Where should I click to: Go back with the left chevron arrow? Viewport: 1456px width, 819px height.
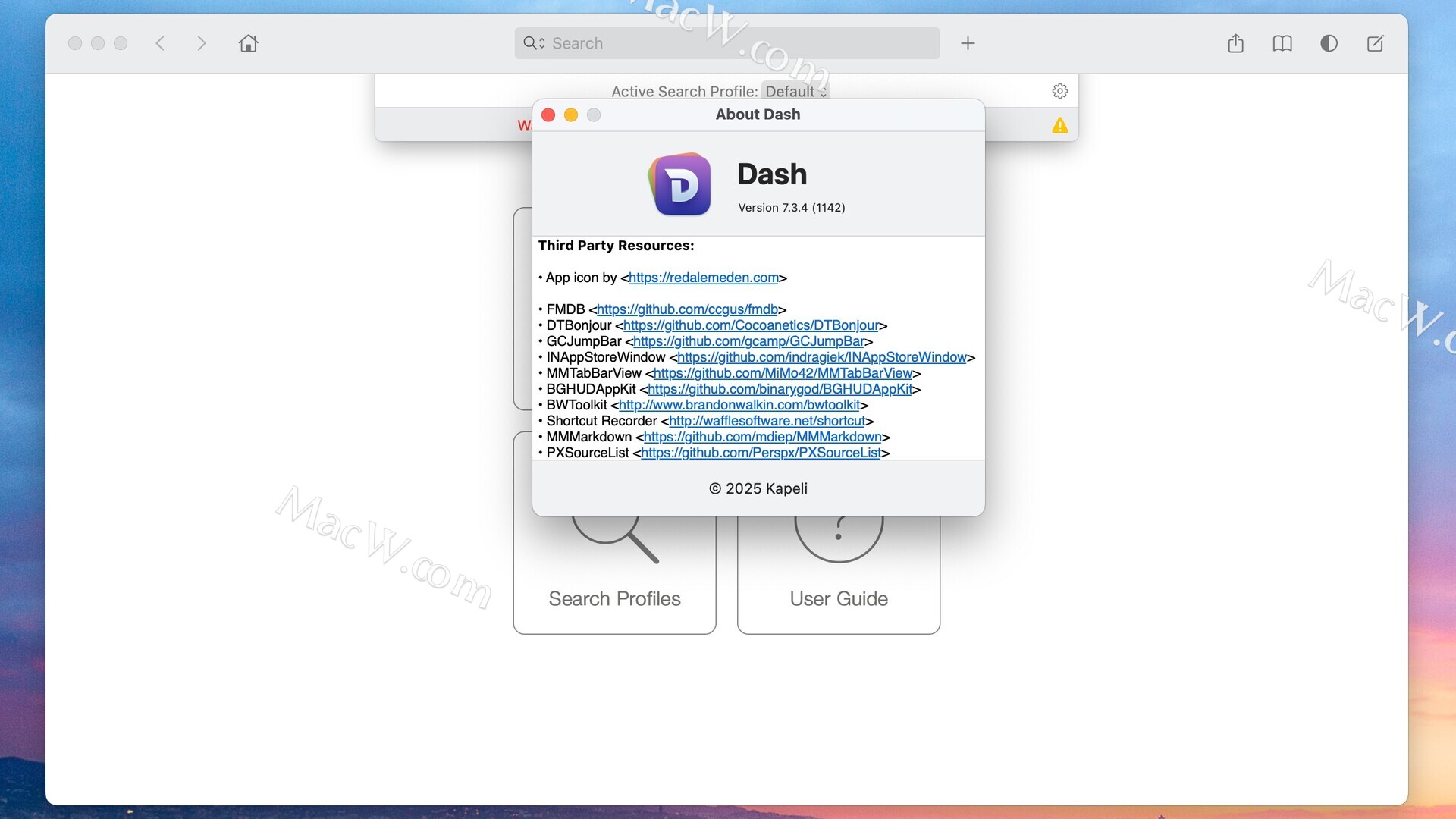[160, 43]
